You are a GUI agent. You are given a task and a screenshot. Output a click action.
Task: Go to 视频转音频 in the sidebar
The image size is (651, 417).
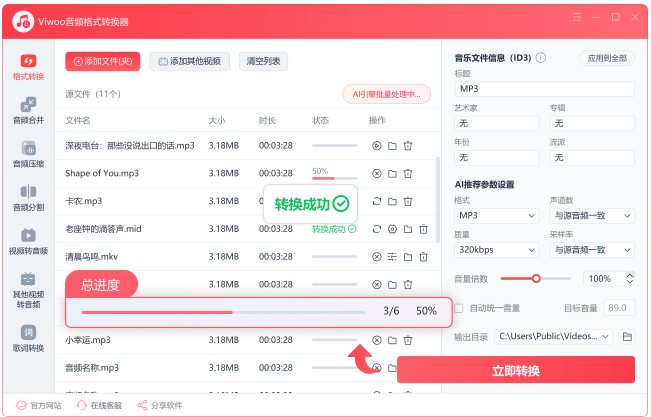coord(28,242)
